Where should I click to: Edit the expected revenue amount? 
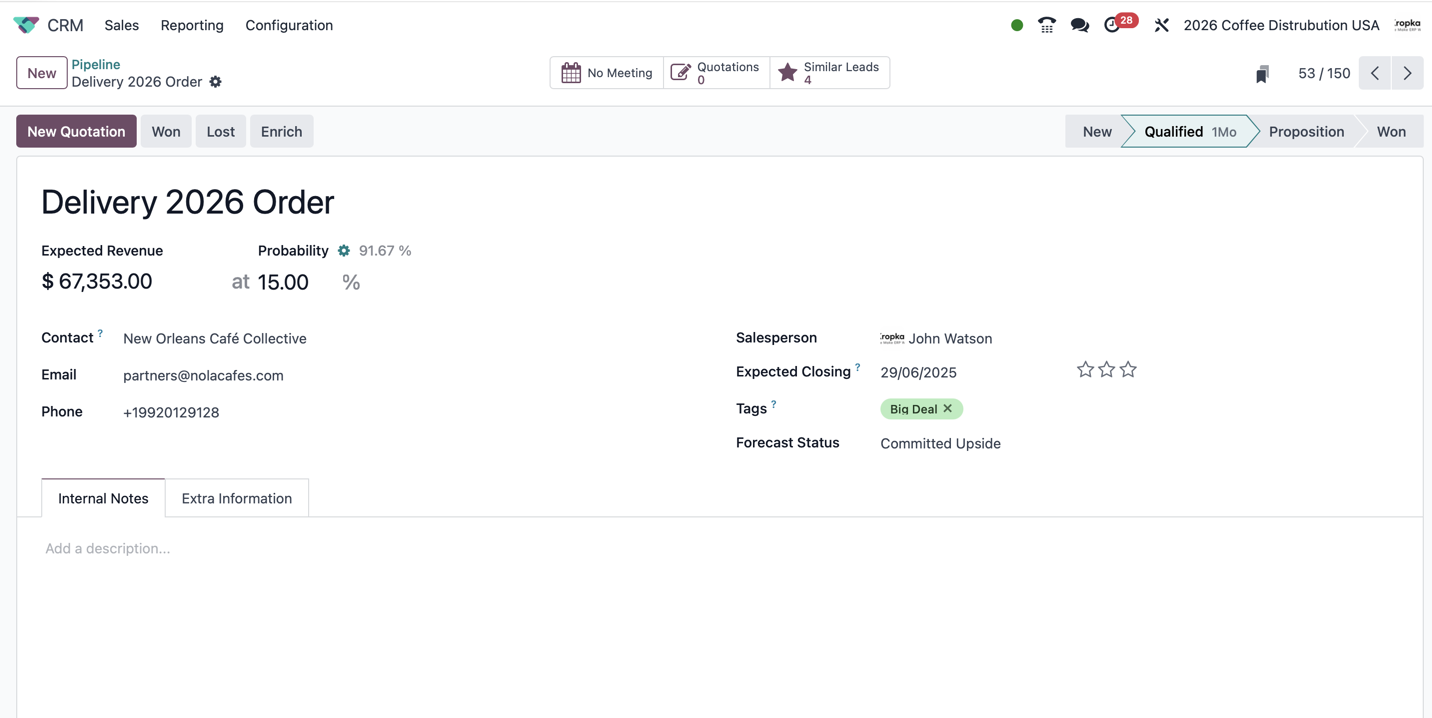tap(108, 282)
